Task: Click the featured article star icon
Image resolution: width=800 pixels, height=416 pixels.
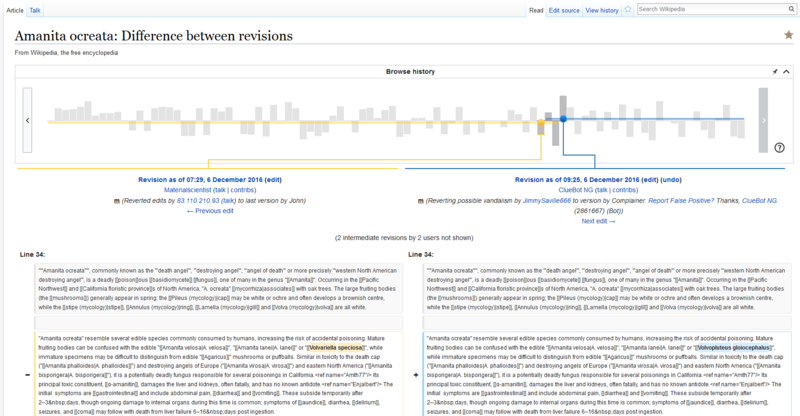Action: [788, 35]
